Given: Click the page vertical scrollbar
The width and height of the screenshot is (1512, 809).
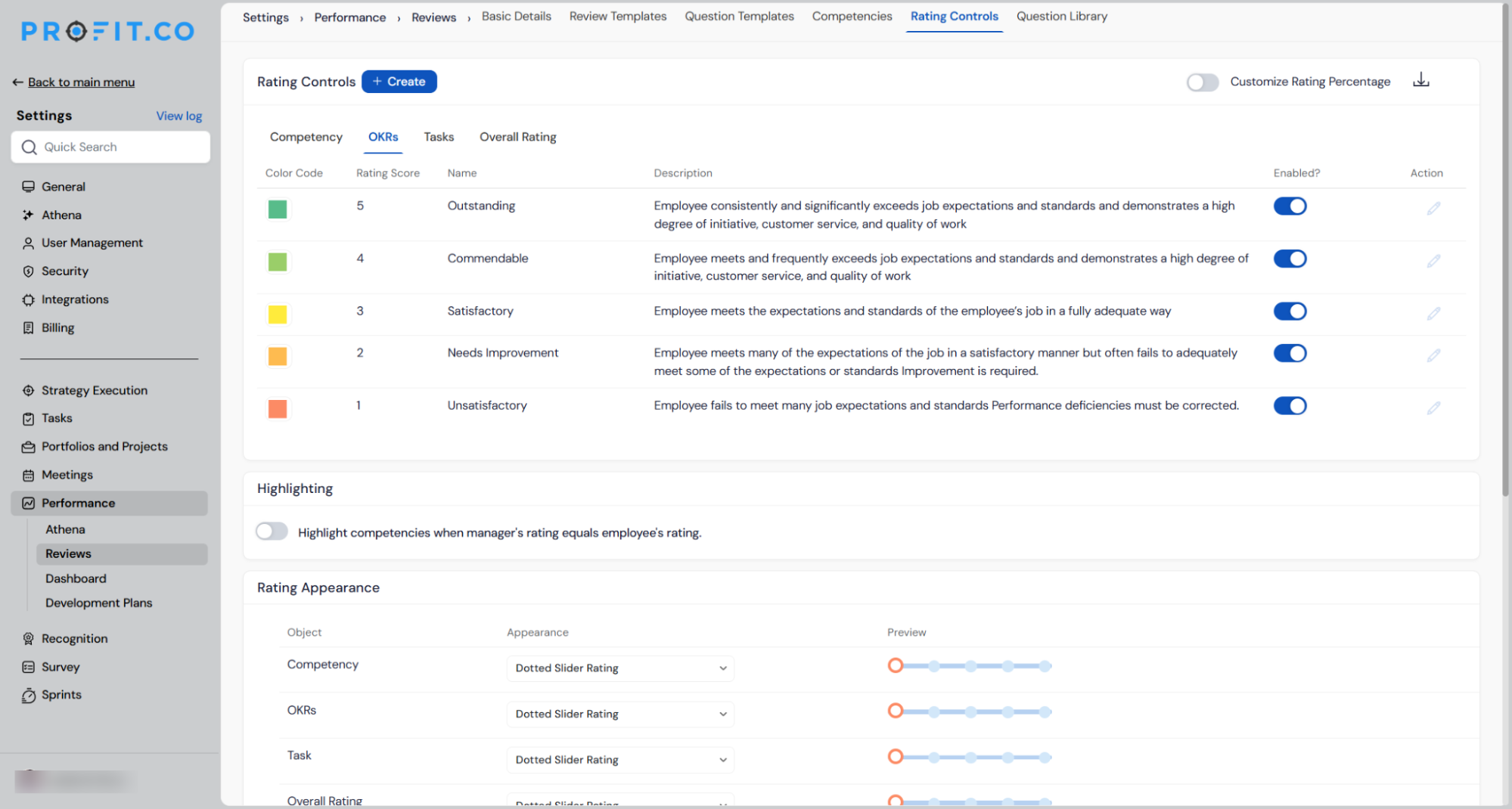Looking at the screenshot, I should click(x=1505, y=250).
